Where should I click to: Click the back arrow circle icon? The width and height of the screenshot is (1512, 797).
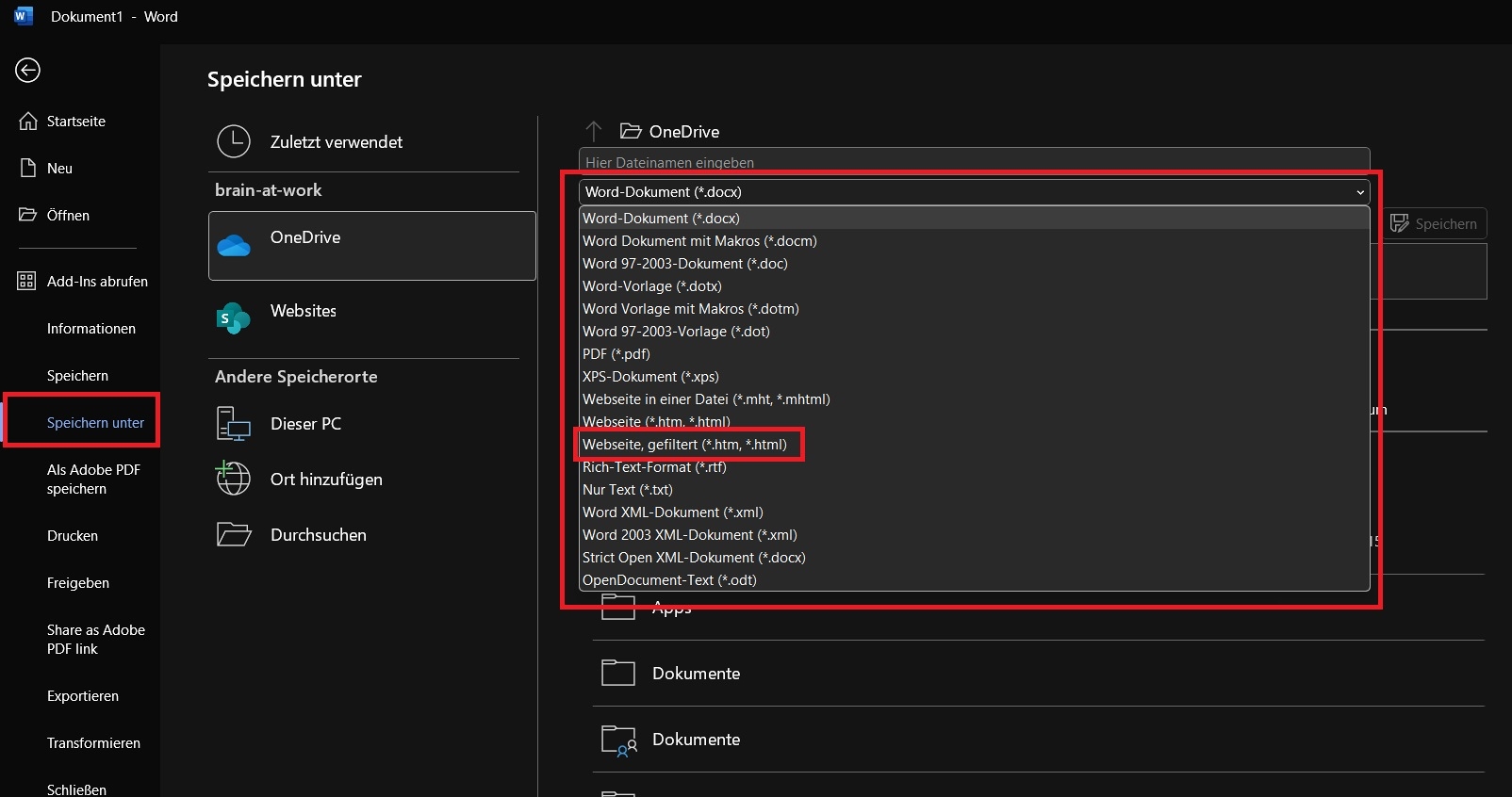pyautogui.click(x=27, y=70)
